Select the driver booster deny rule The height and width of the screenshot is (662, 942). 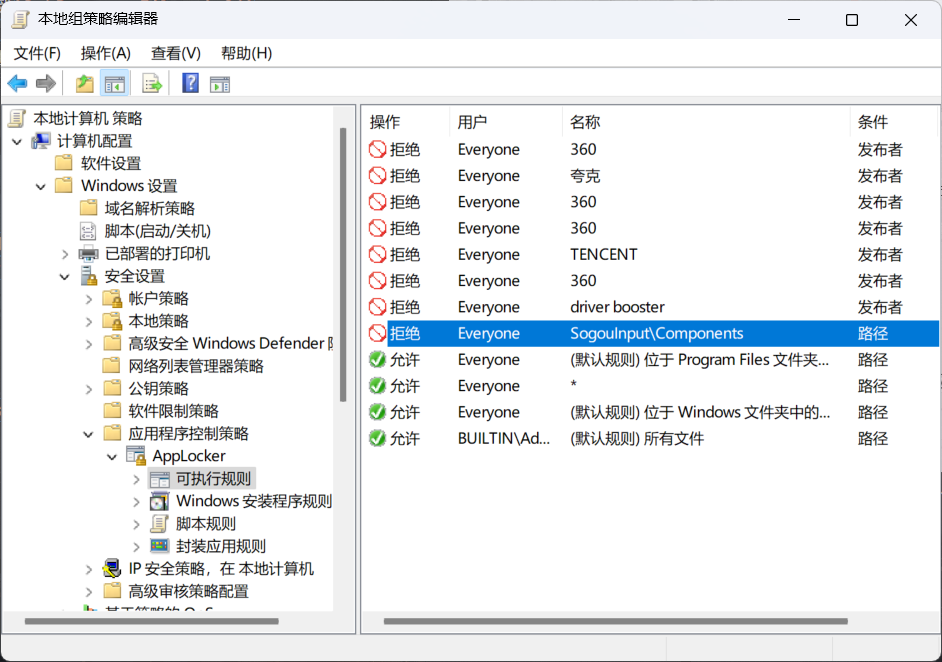click(617, 307)
